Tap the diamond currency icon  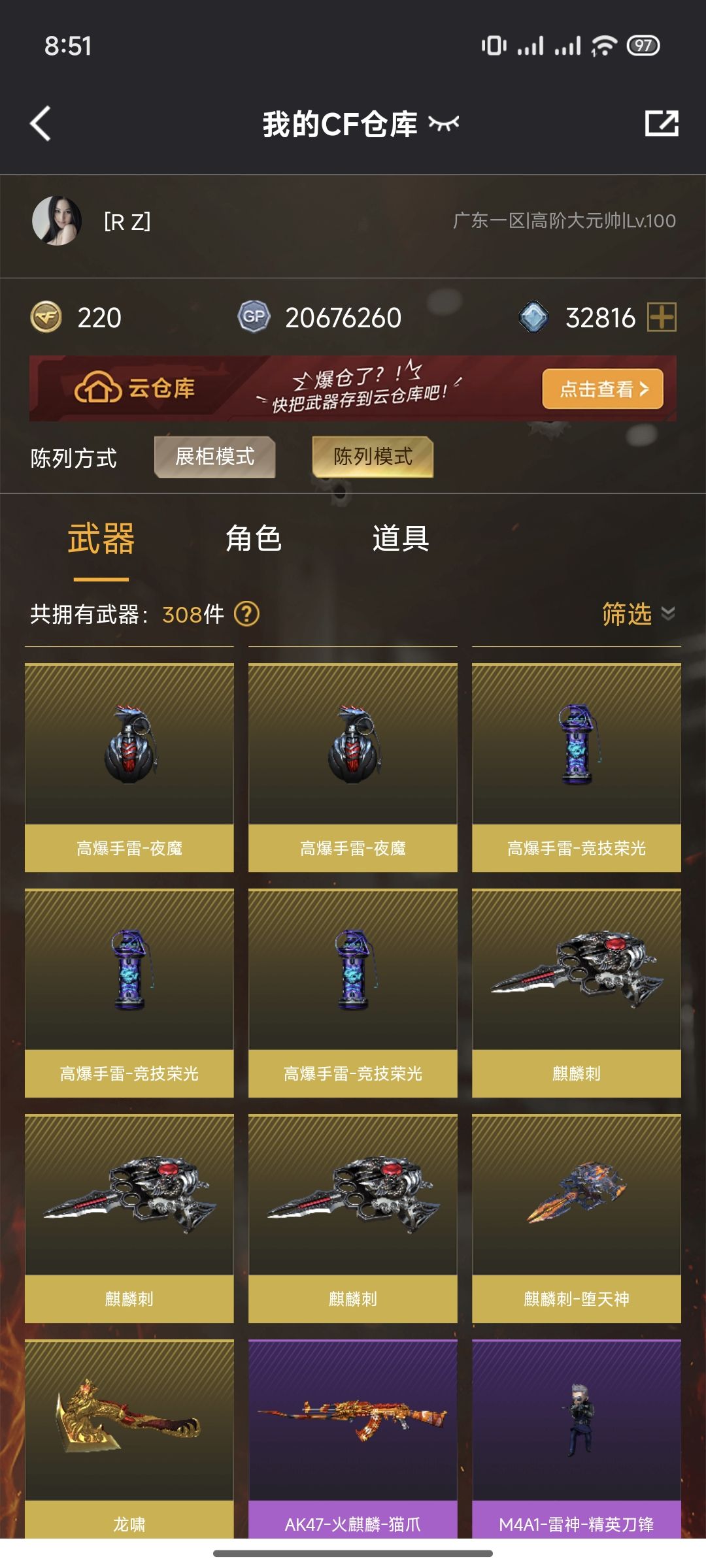tap(533, 318)
